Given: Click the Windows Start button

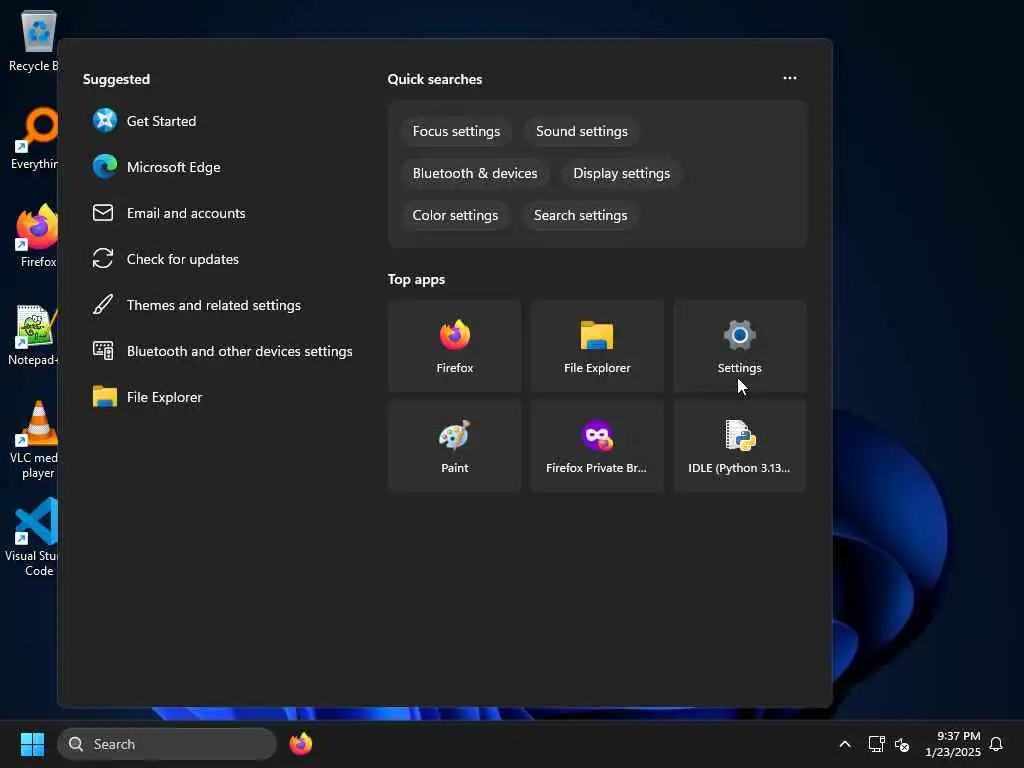Looking at the screenshot, I should pos(32,744).
